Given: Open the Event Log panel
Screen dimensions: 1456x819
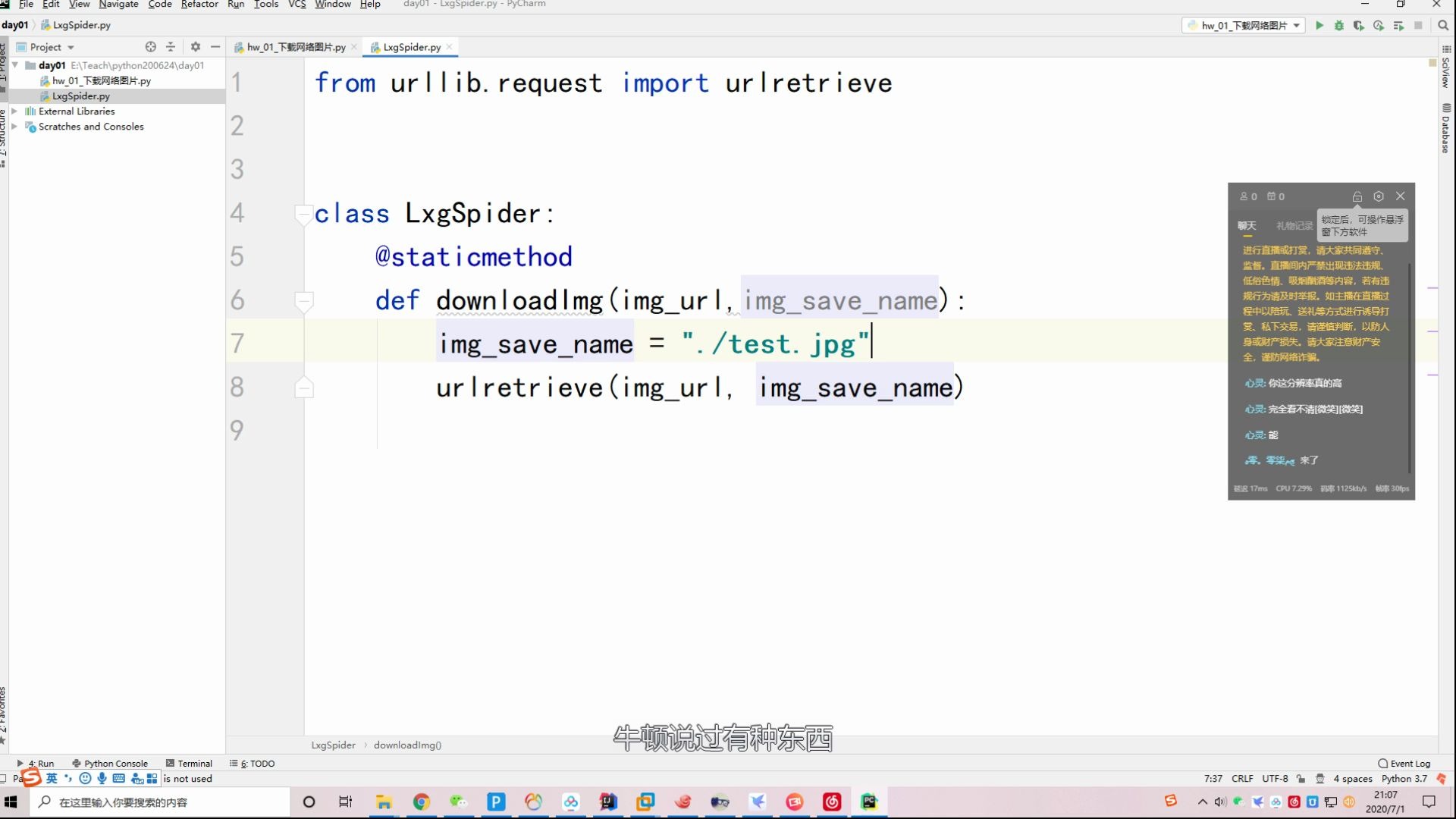Looking at the screenshot, I should point(1404,764).
